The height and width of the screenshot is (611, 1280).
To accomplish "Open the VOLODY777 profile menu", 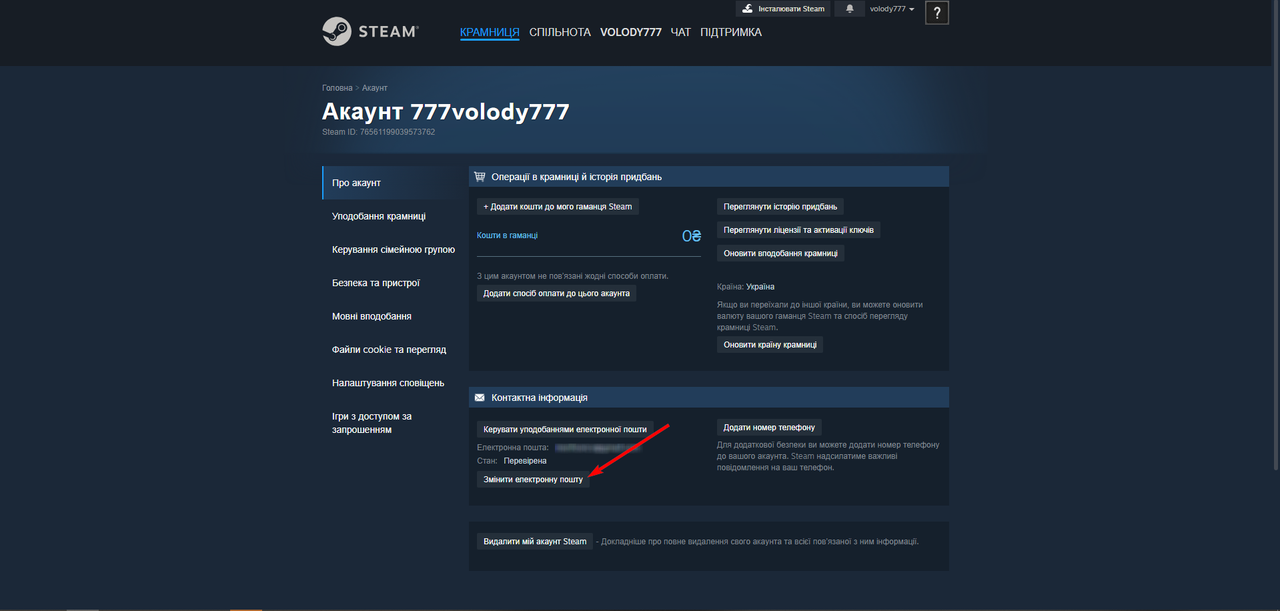I will (631, 32).
